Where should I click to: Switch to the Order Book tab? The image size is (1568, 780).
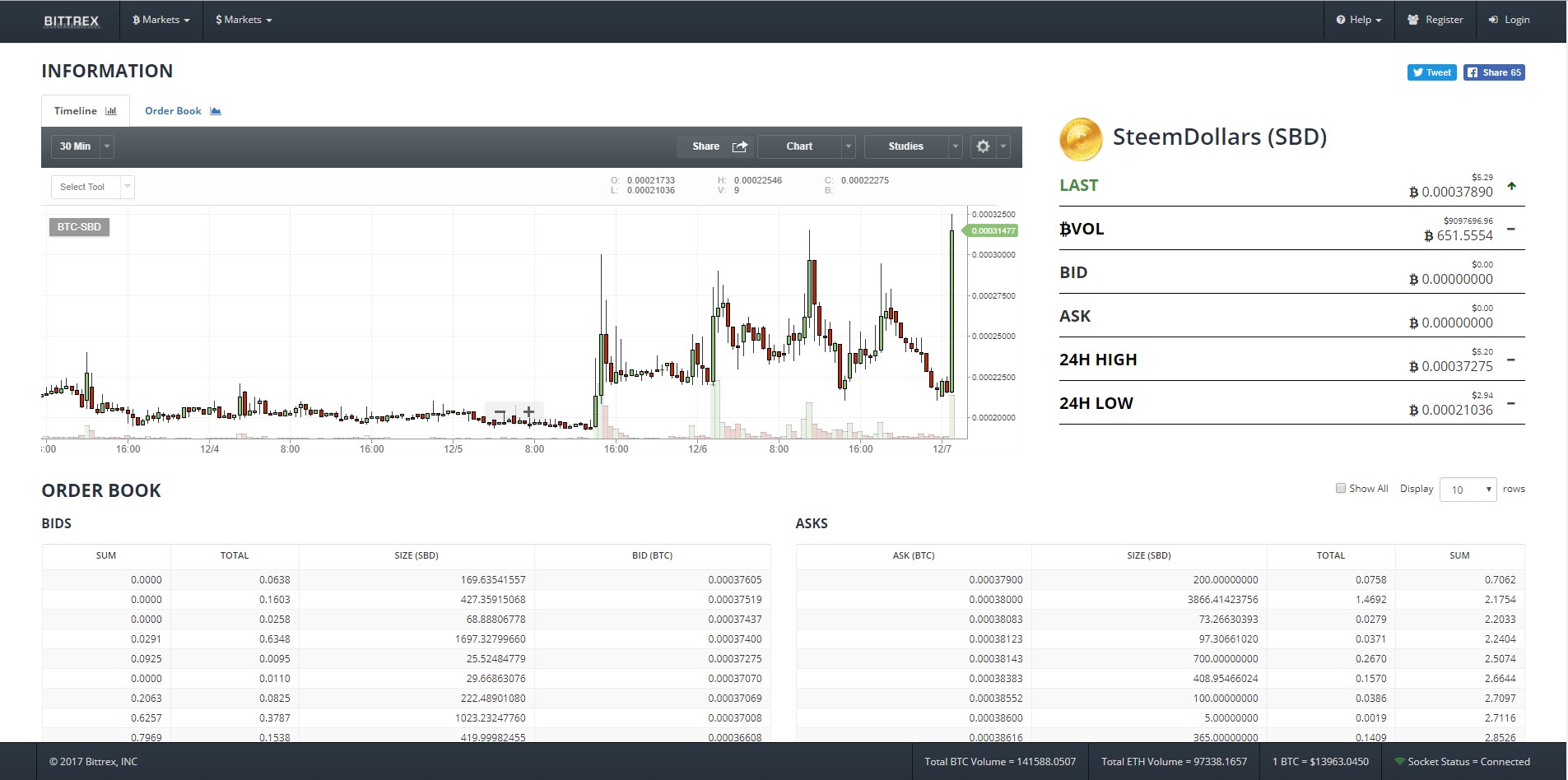(183, 111)
